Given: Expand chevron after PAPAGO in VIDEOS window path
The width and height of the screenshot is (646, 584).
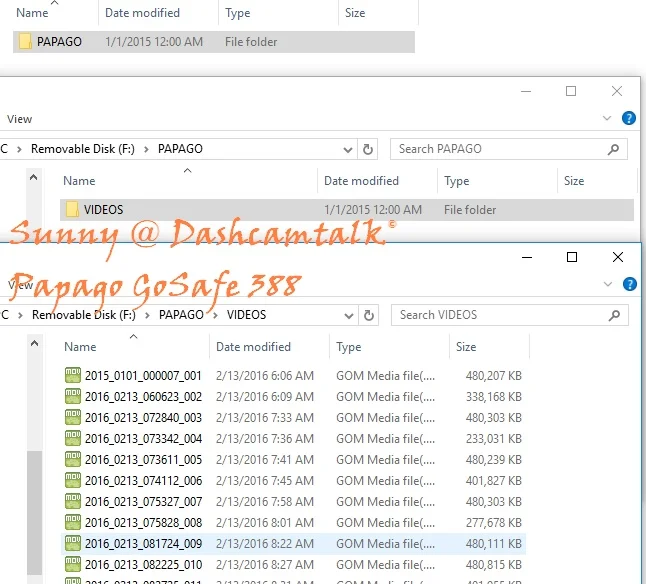Looking at the screenshot, I should (215, 315).
